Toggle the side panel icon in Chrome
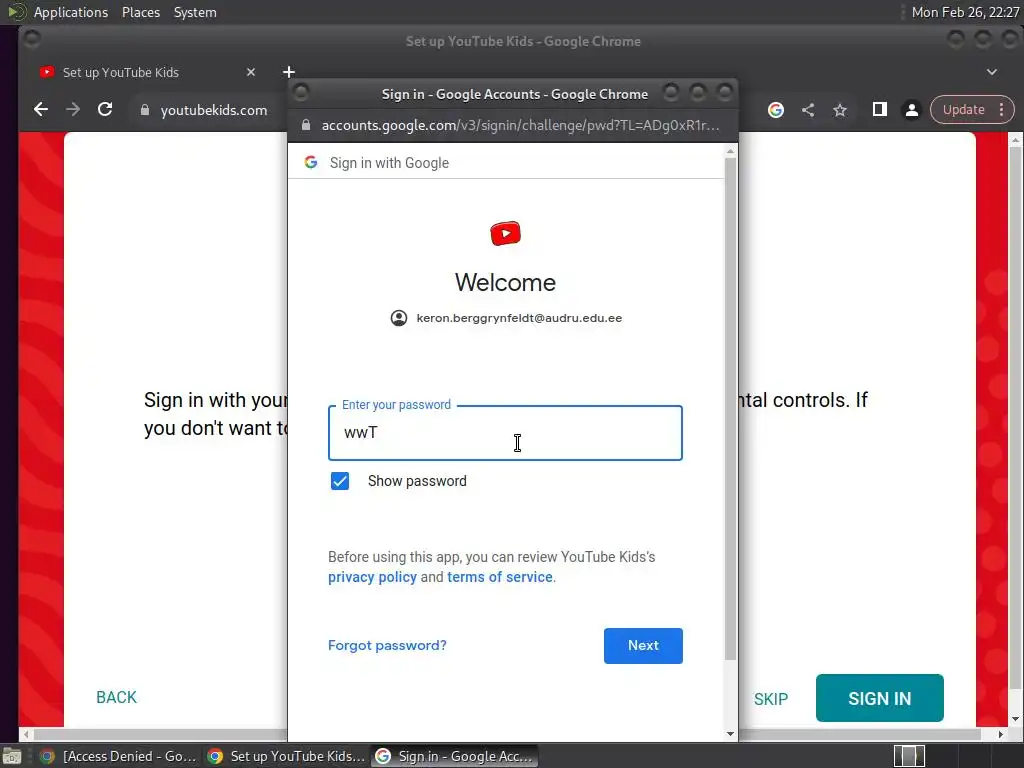This screenshot has height=768, width=1024. (x=880, y=109)
